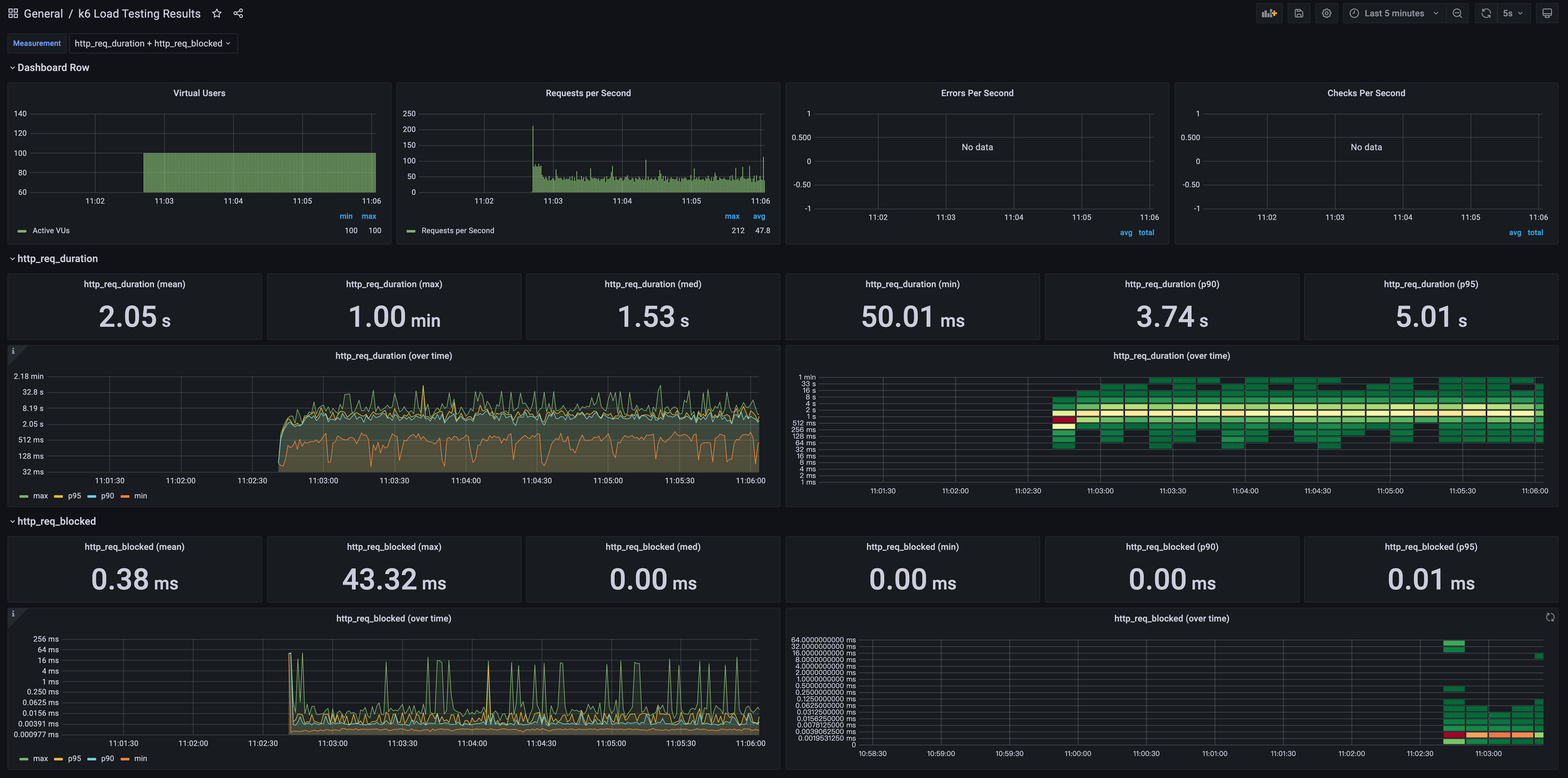Image resolution: width=1568 pixels, height=778 pixels.
Task: Open the 5s refresh interval dropdown
Action: (1513, 14)
